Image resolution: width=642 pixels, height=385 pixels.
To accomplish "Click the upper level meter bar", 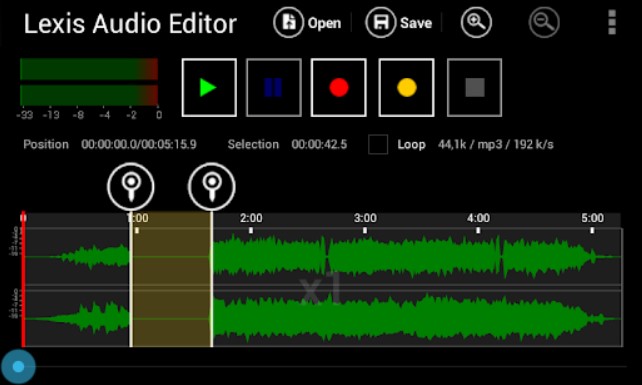I will (x=89, y=69).
